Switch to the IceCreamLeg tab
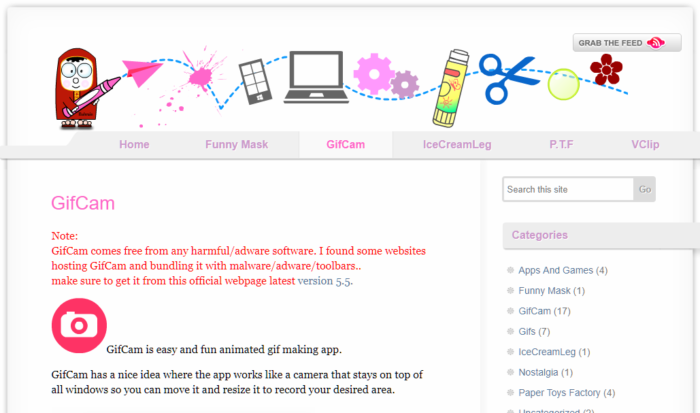700x413 pixels. pyautogui.click(x=456, y=145)
